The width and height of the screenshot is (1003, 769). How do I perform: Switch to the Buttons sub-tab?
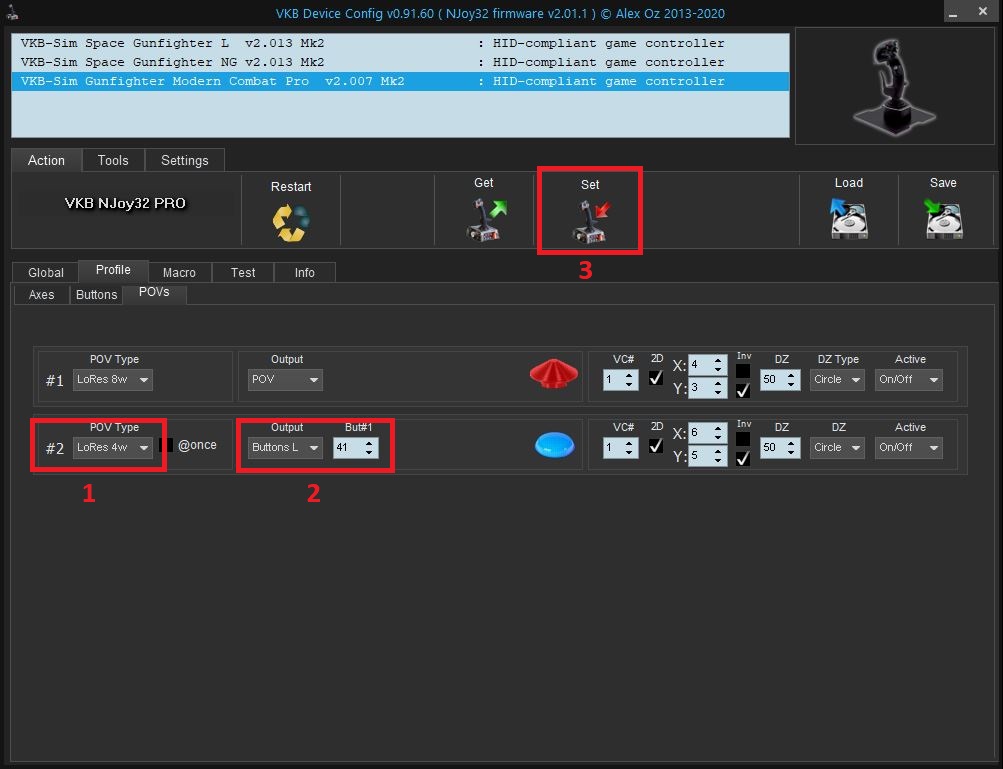[97, 294]
